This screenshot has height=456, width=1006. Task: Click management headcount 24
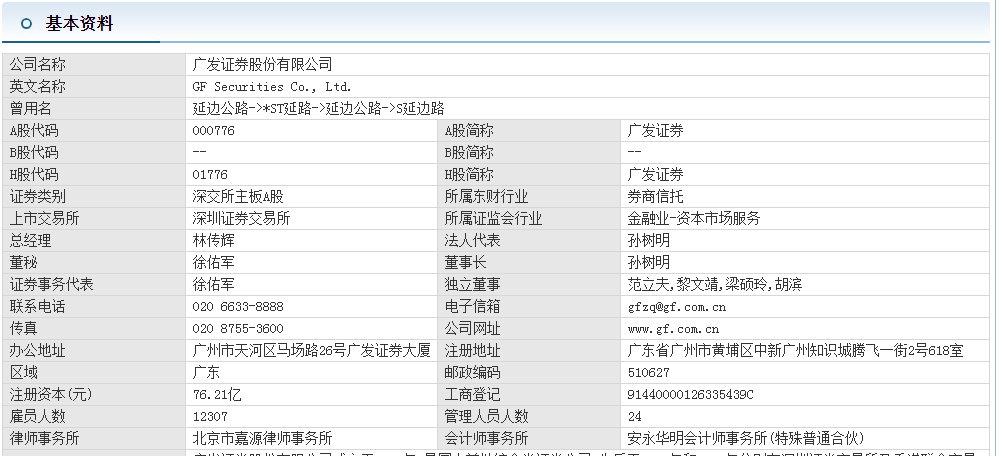click(635, 416)
